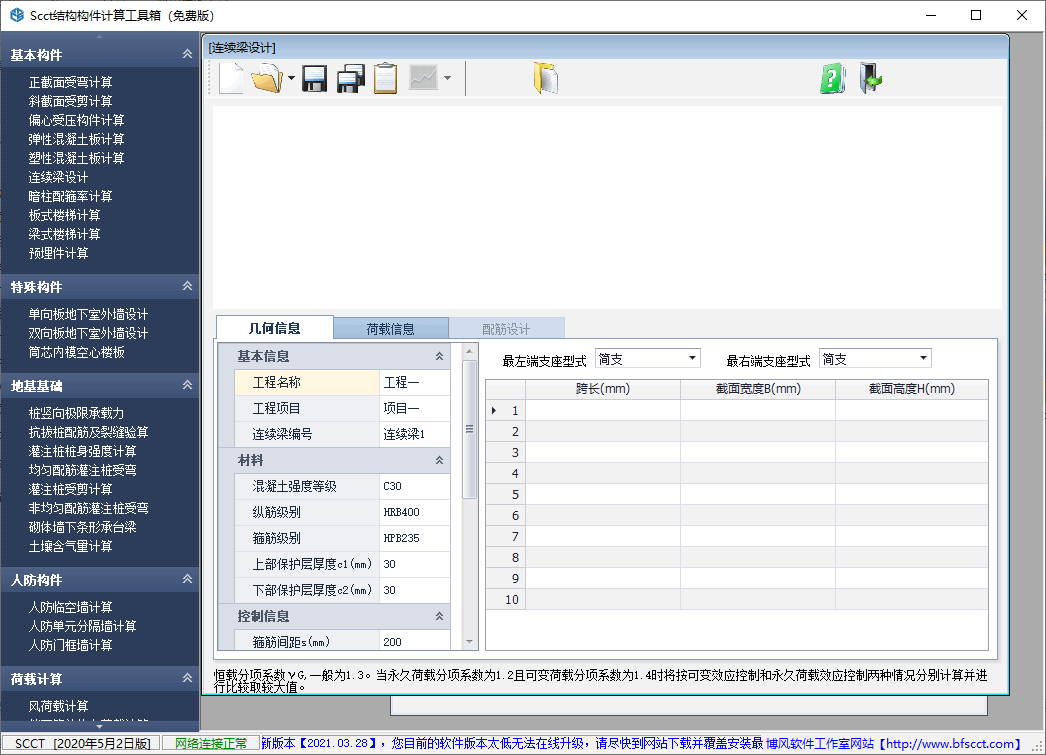Open 抗拔桩配筋及裂缝验算
This screenshot has width=1046, height=755.
[88, 432]
